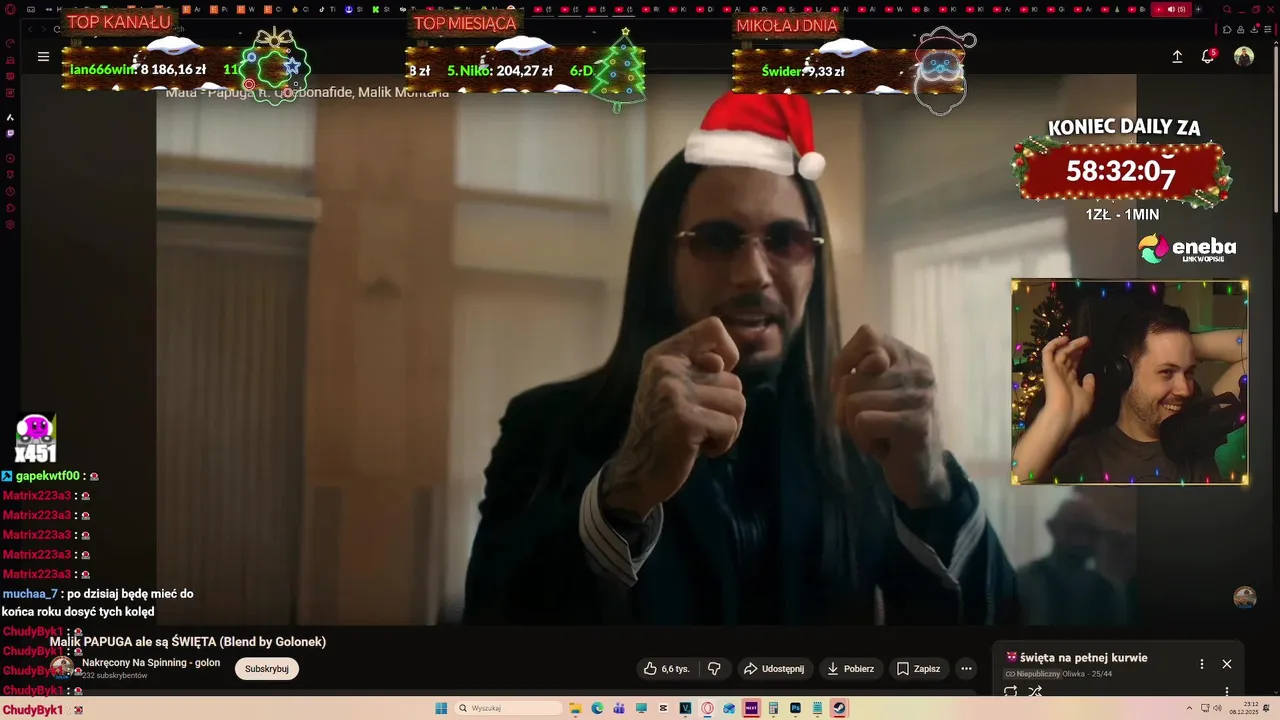Click the Zapisz save button

pos(918,669)
